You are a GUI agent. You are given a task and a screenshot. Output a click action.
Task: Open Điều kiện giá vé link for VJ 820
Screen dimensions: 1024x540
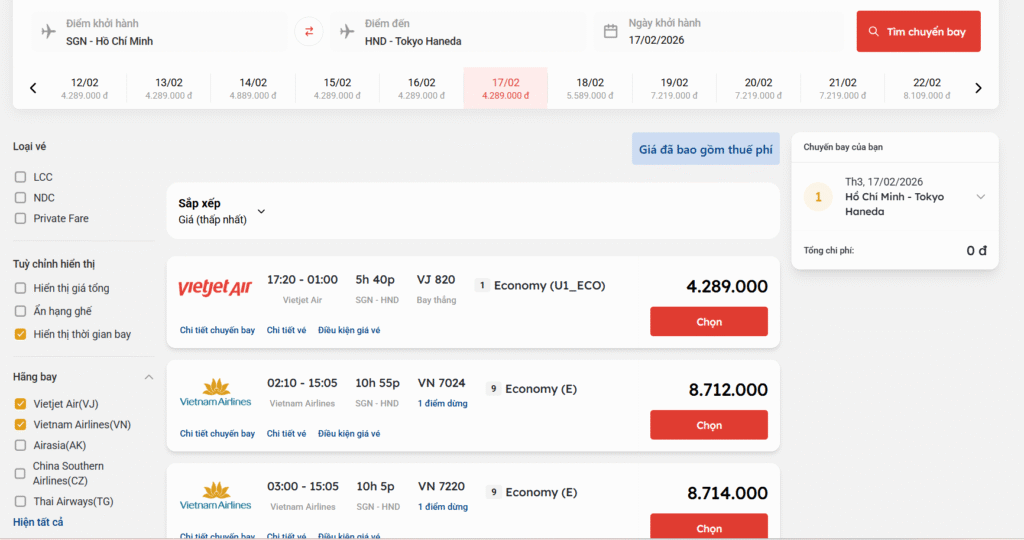(349, 330)
